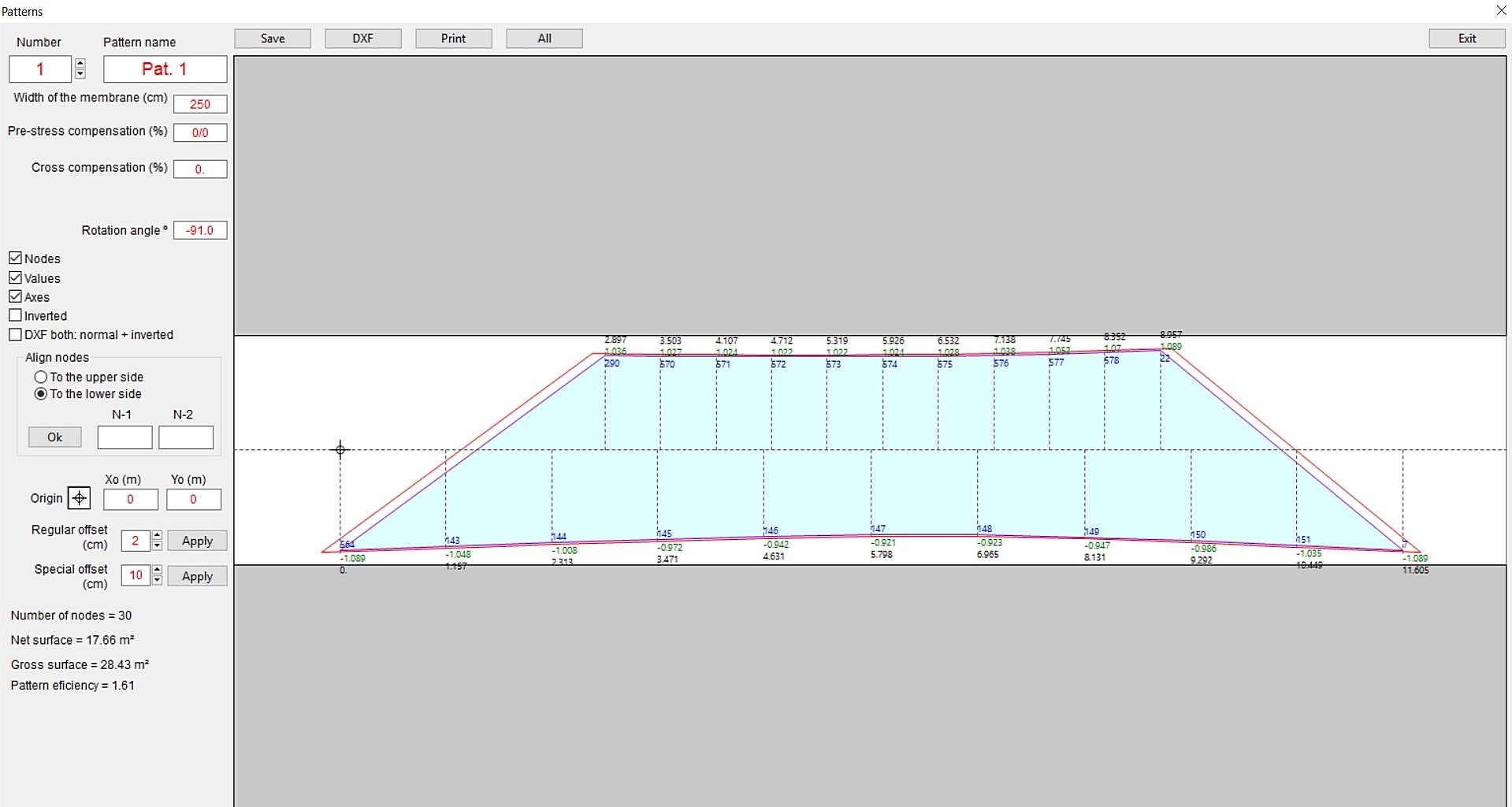Select the To the upper side radio button

pos(40,377)
